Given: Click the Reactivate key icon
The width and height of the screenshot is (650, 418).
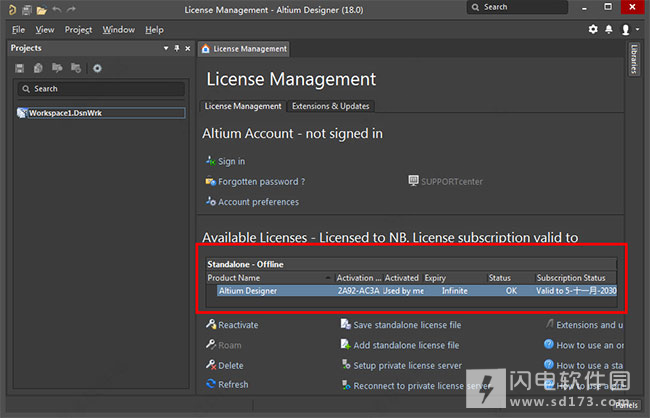Looking at the screenshot, I should pyautogui.click(x=211, y=324).
